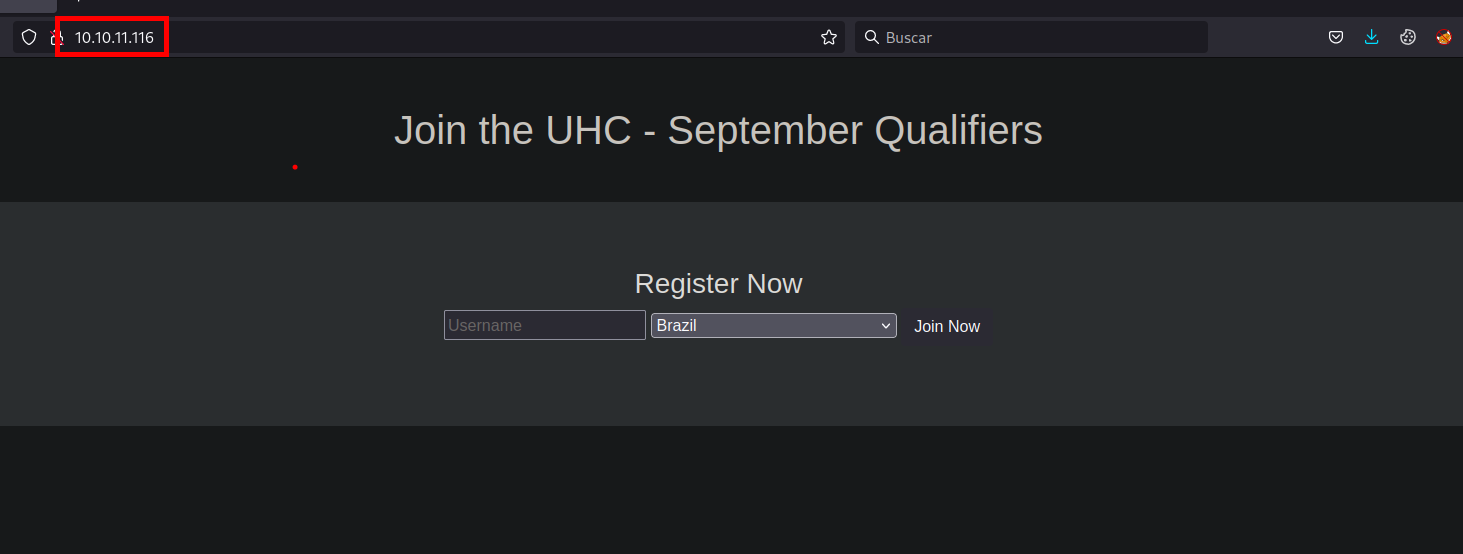Click the Register Now heading text

(x=718, y=284)
